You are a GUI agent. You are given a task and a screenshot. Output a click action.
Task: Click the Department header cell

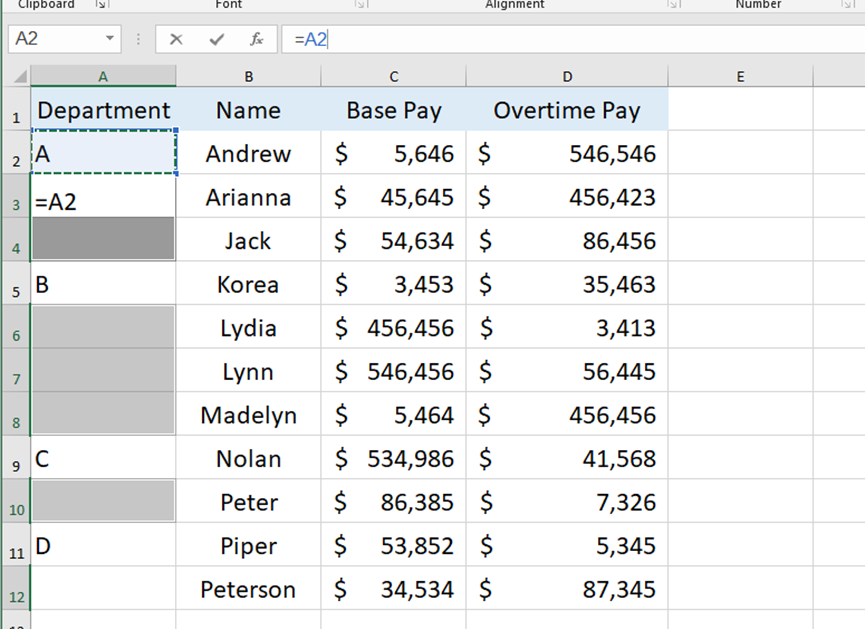pos(104,109)
